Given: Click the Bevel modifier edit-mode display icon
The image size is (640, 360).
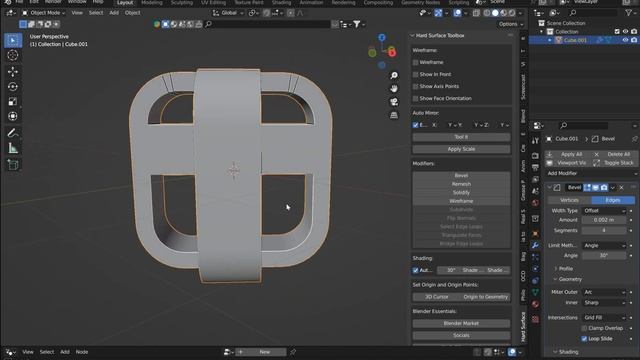Looking at the screenshot, I should pyautogui.click(x=587, y=188).
